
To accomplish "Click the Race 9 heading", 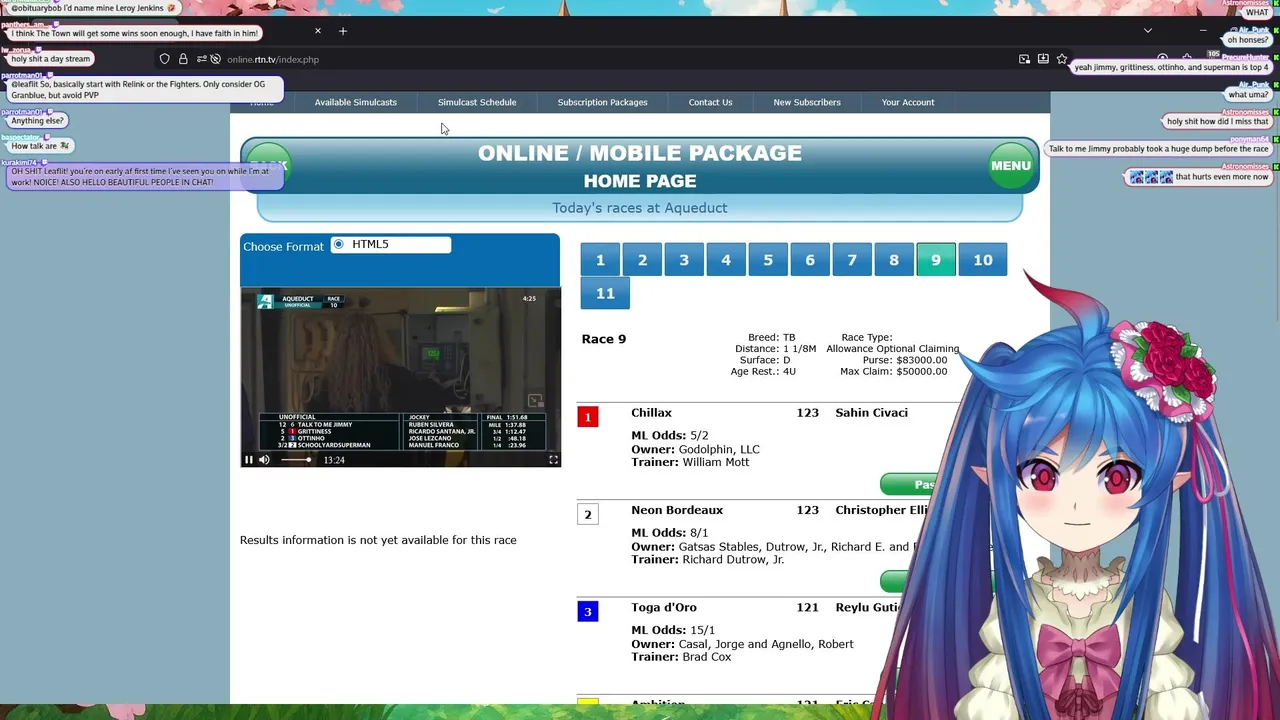I will (x=604, y=339).
